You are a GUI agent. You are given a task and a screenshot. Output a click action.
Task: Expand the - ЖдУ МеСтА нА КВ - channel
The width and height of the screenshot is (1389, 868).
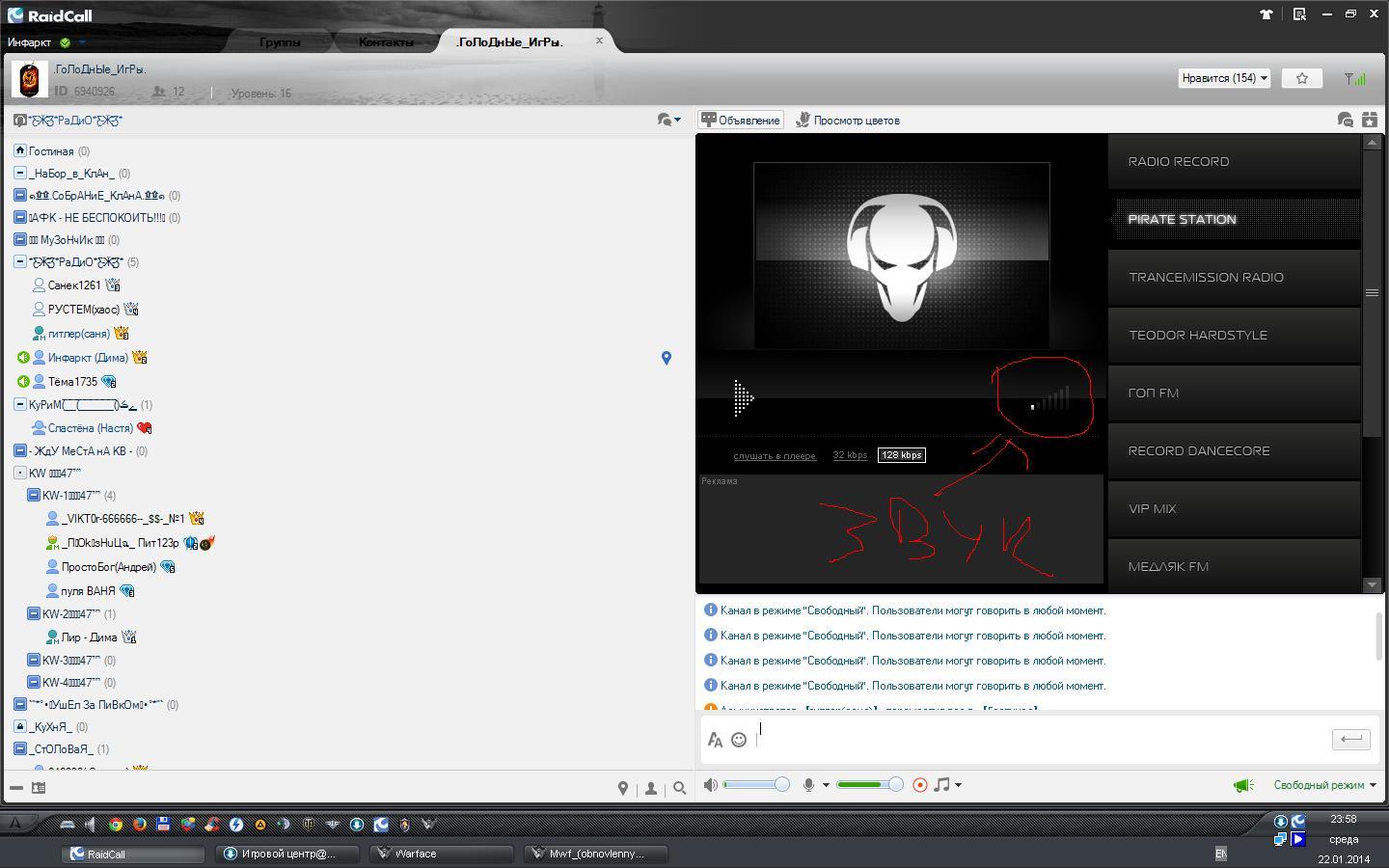point(20,450)
